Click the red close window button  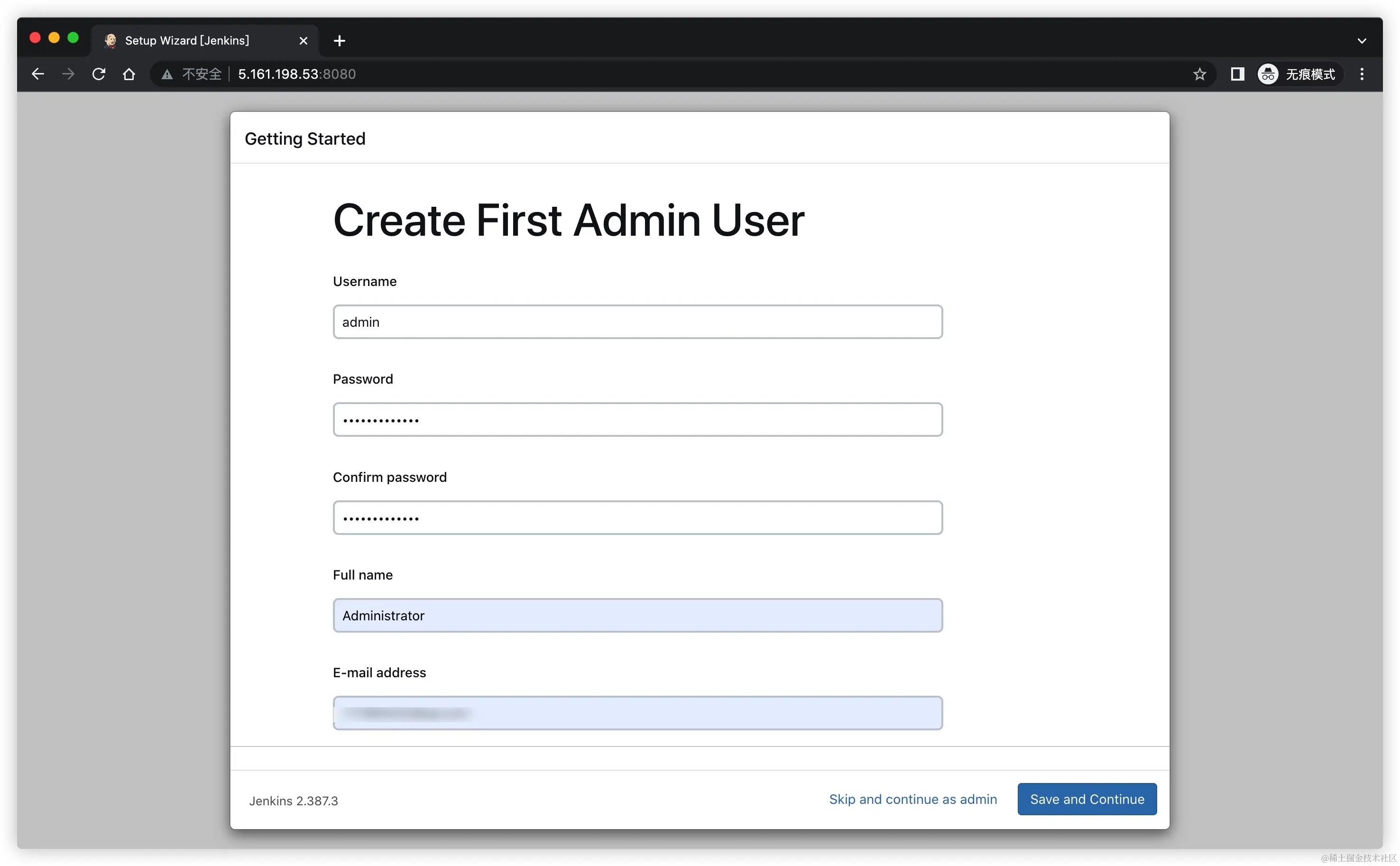pyautogui.click(x=35, y=38)
